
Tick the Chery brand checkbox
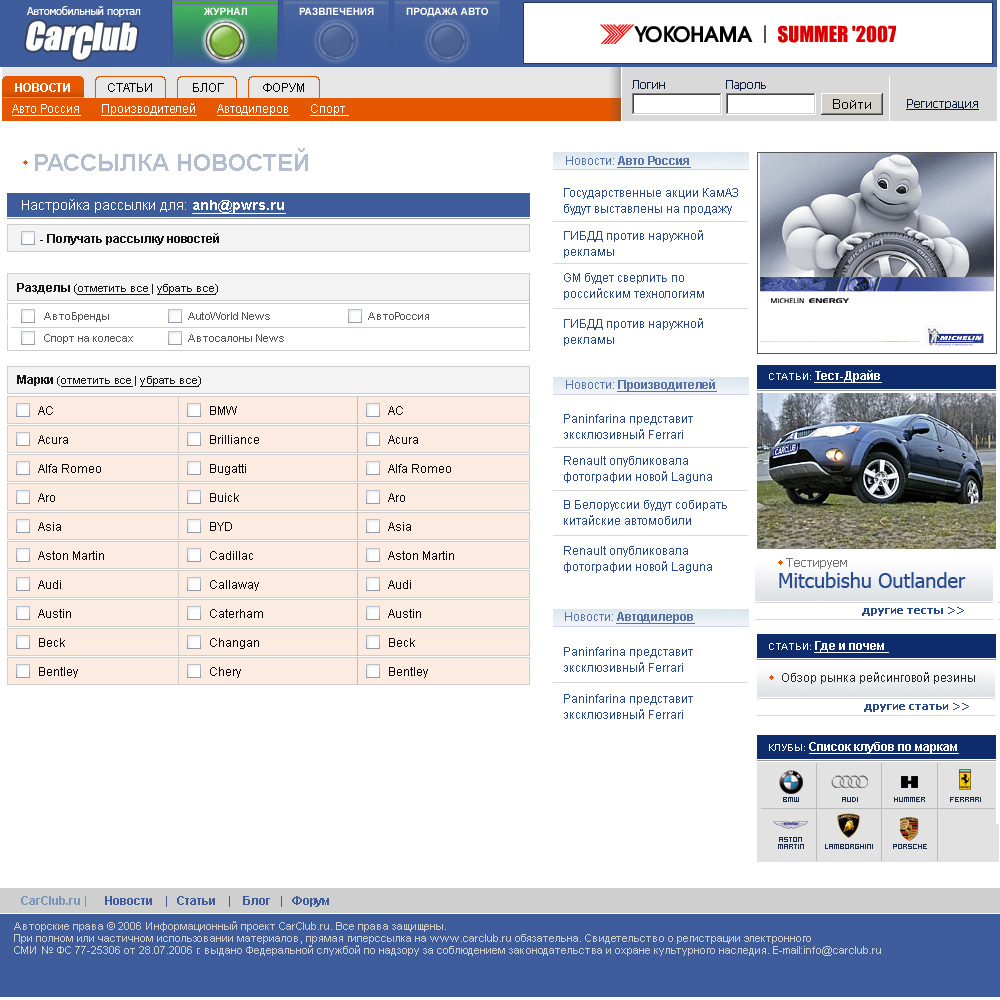tap(194, 671)
